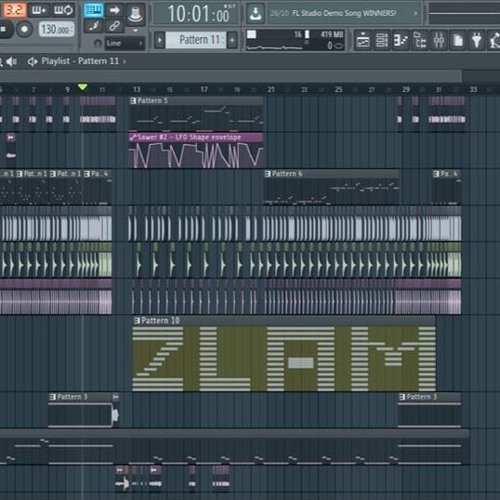
Task: Open the plugin picker plug icon
Action: (x=477, y=40)
